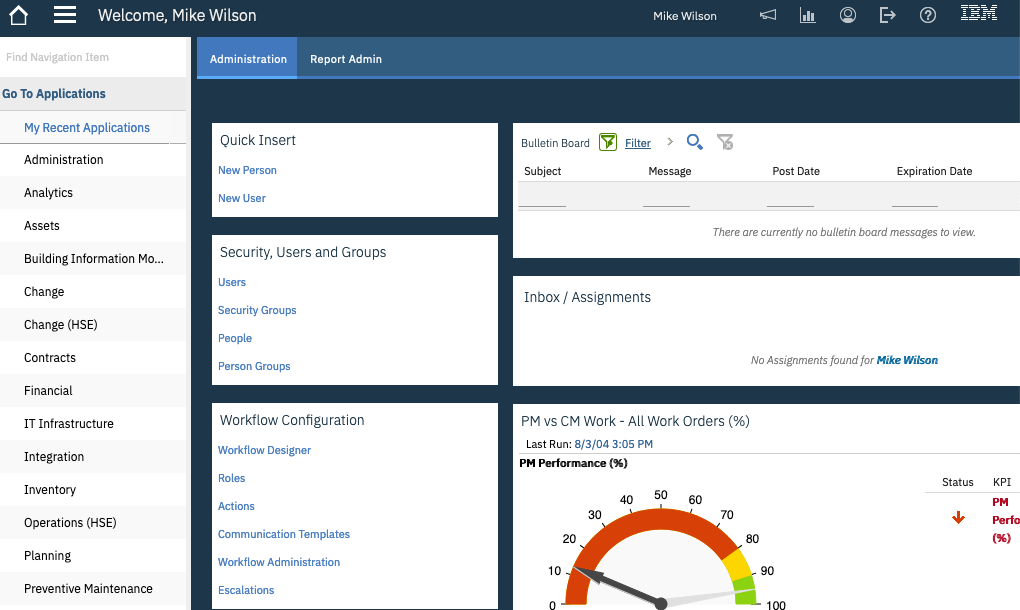The height and width of the screenshot is (610, 1020).
Task: Open the New Person link
Action: (x=247, y=170)
